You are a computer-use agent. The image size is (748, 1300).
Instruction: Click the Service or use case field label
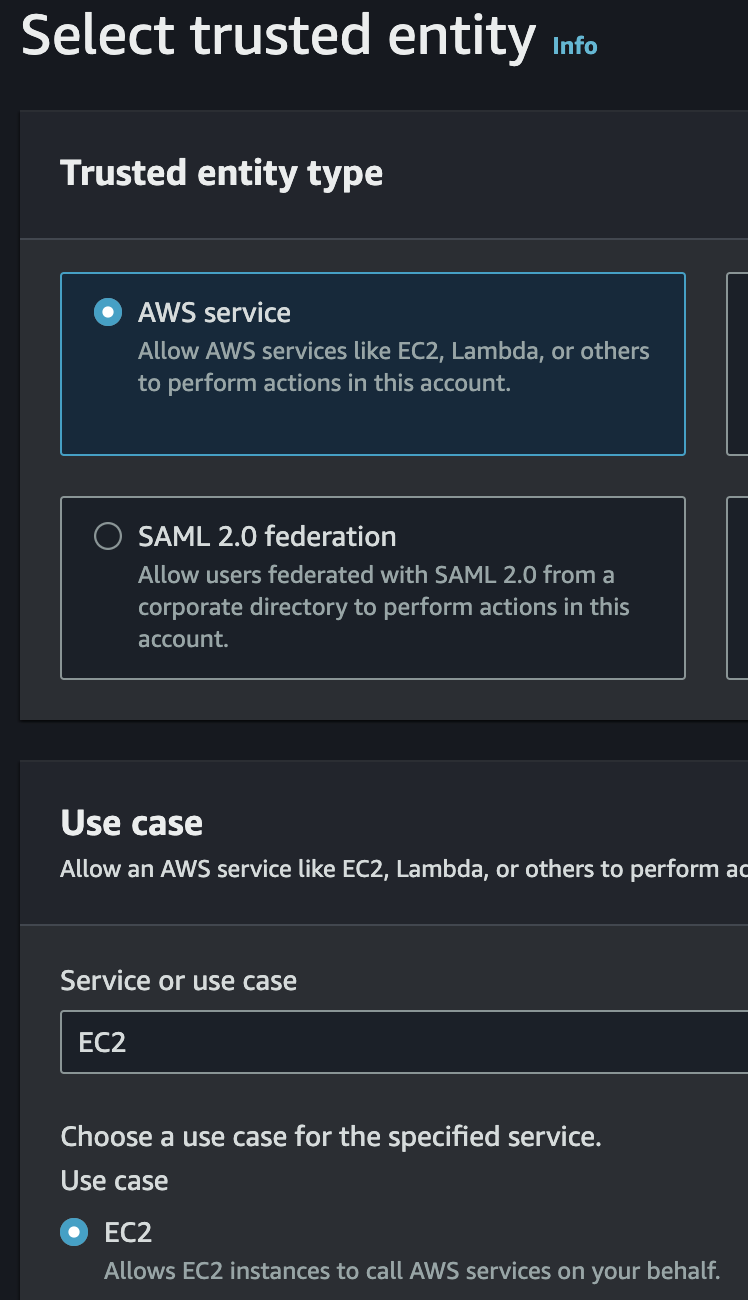coord(178,980)
